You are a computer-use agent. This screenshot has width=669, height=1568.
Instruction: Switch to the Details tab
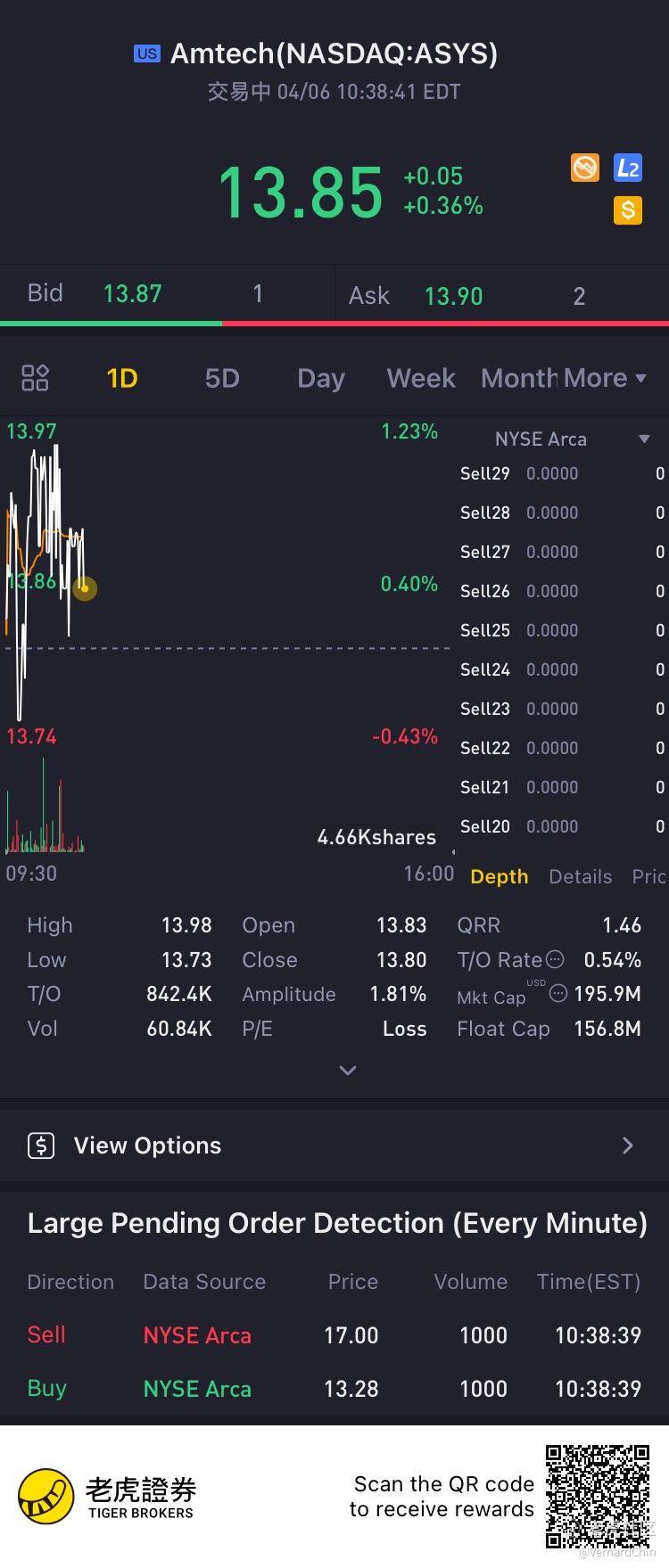[580, 877]
